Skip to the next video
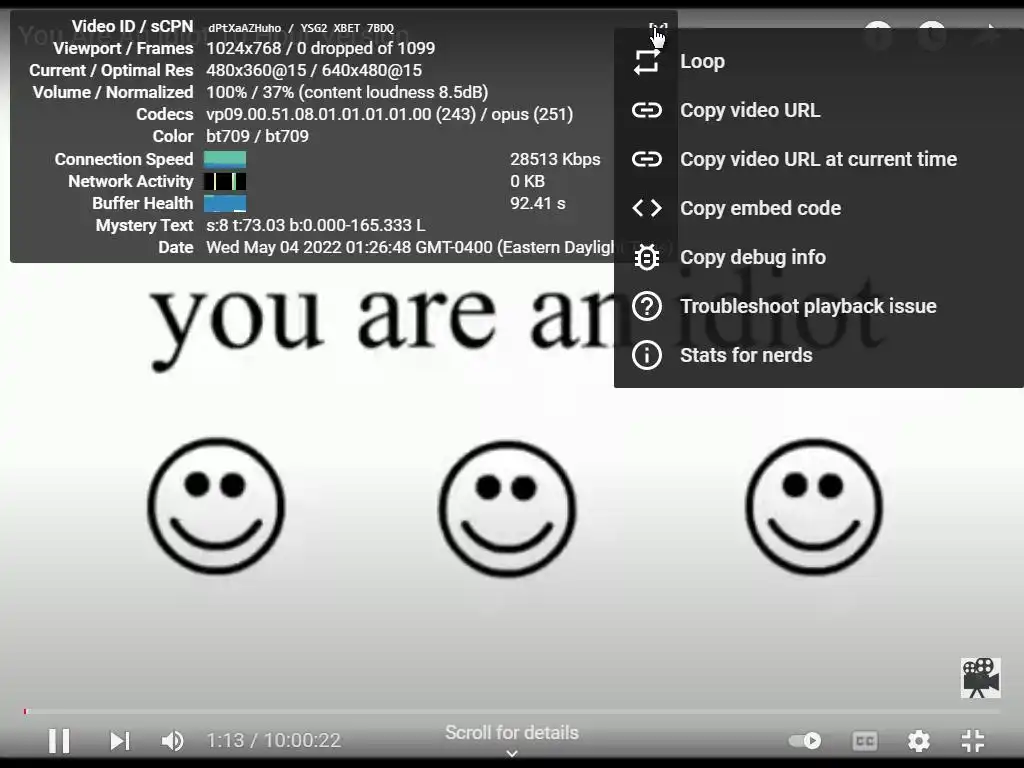This screenshot has width=1024, height=768. tap(120, 741)
